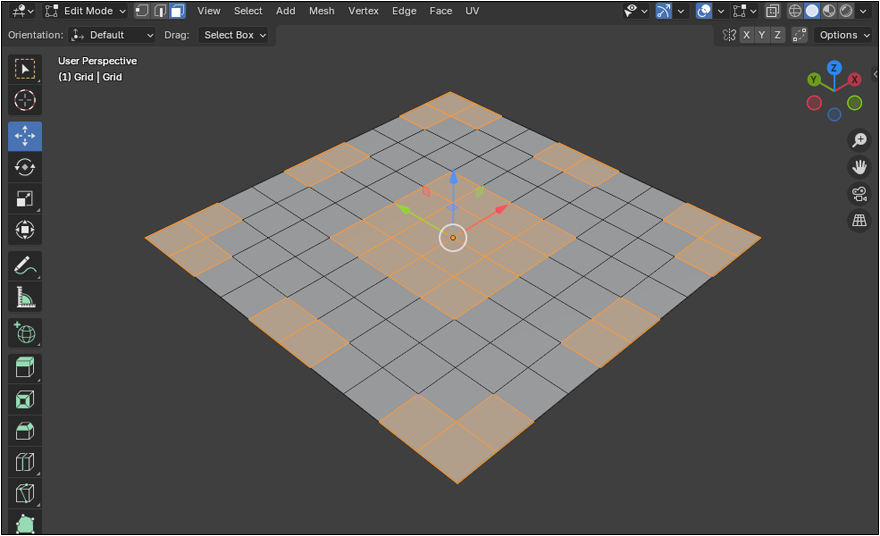The image size is (880, 536).
Task: Open the mesh edit overlay dropdown
Action: pos(745,11)
